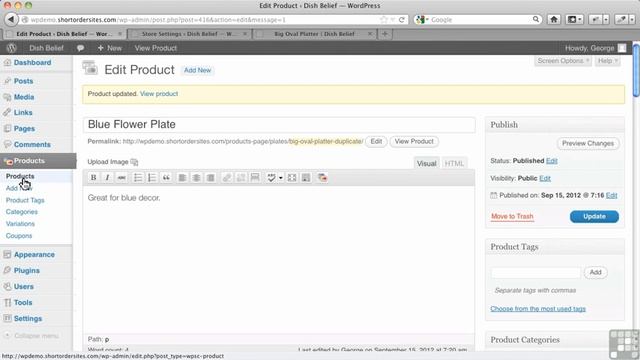Open Product Tags submenu link

[25, 200]
